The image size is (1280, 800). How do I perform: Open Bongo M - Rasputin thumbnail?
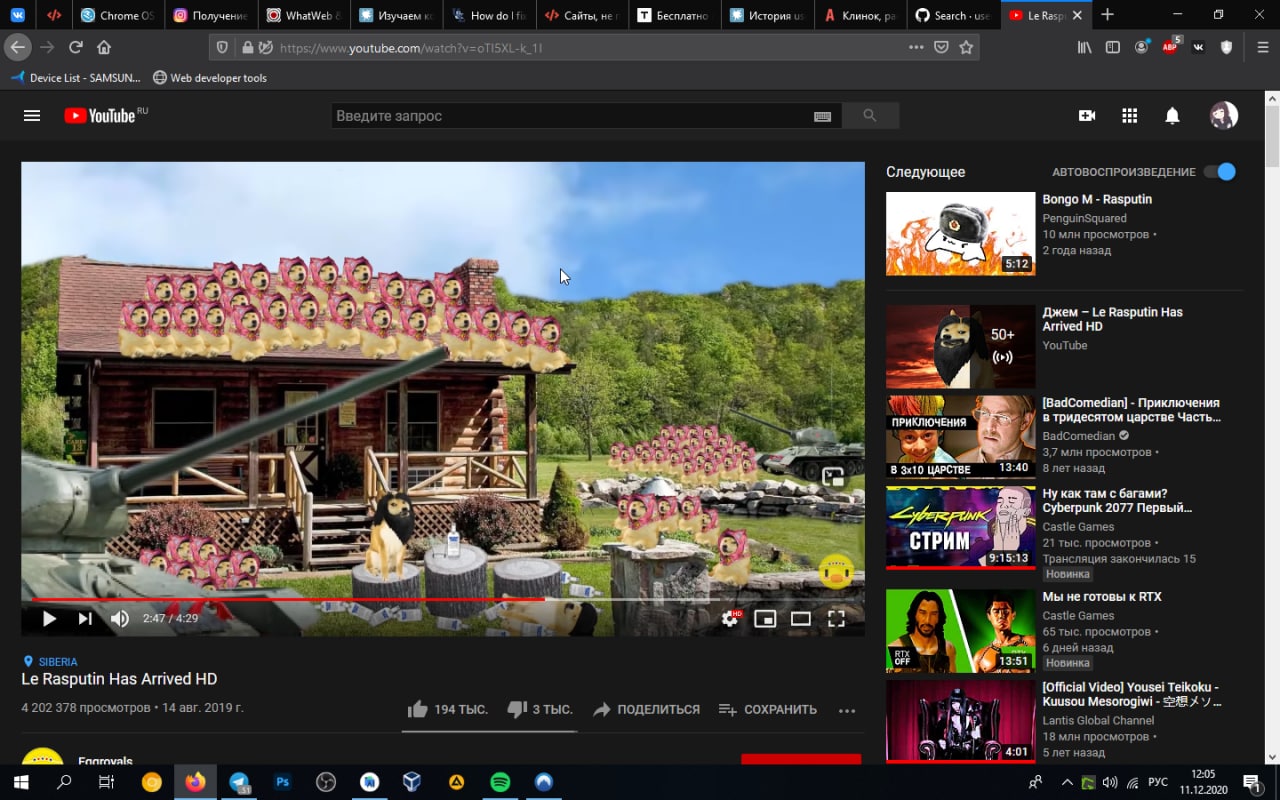960,234
